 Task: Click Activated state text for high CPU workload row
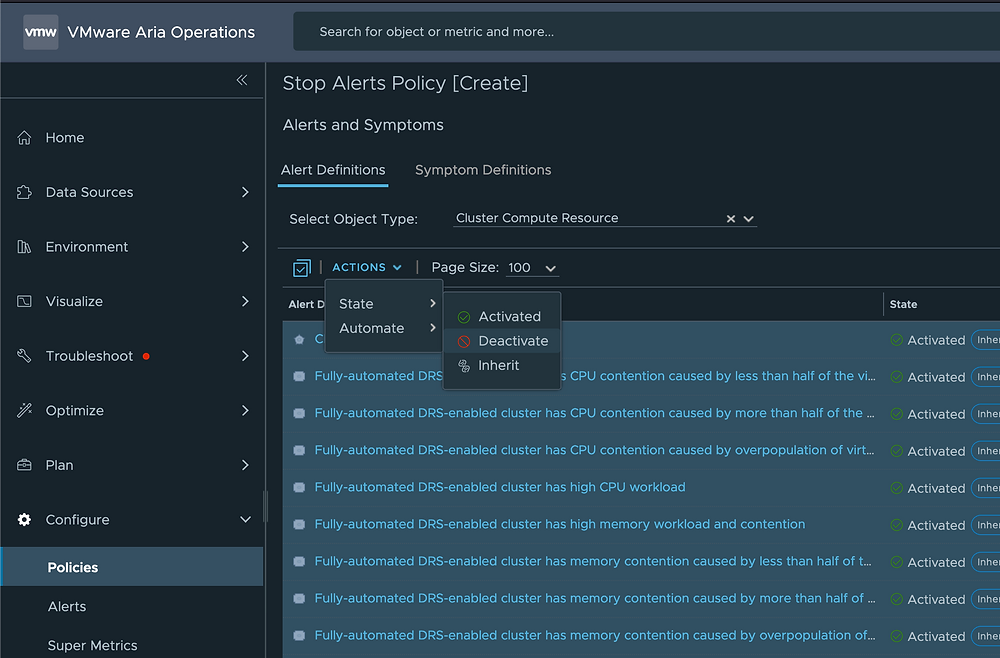pyautogui.click(x=936, y=488)
